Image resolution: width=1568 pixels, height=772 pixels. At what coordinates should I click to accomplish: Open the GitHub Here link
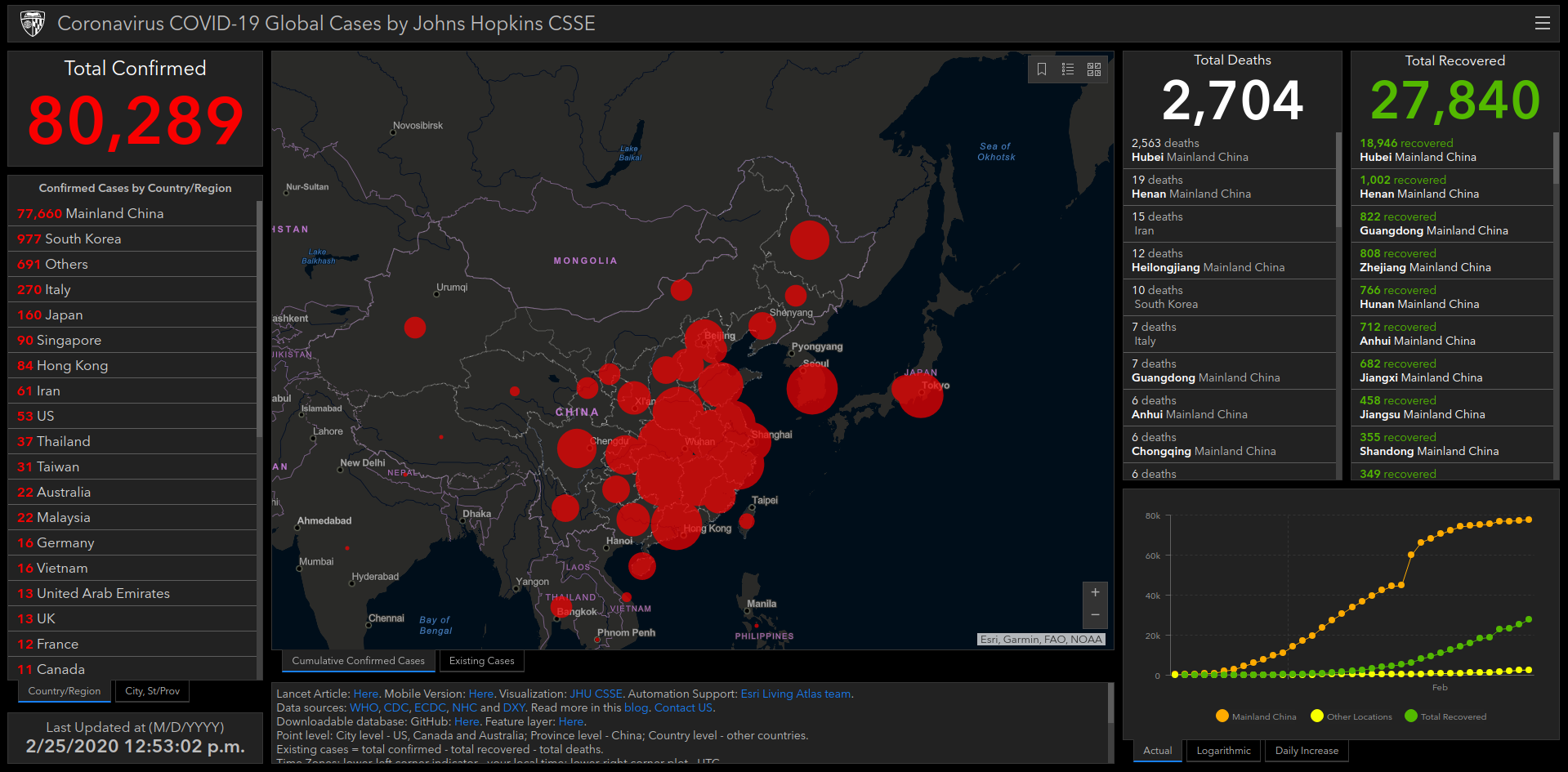point(467,721)
